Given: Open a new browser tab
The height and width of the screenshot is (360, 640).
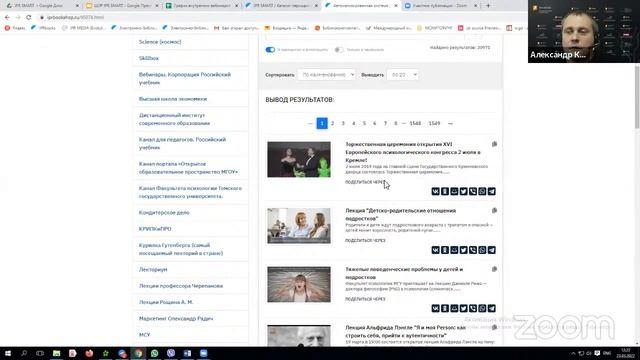Looking at the screenshot, I should [488, 6].
